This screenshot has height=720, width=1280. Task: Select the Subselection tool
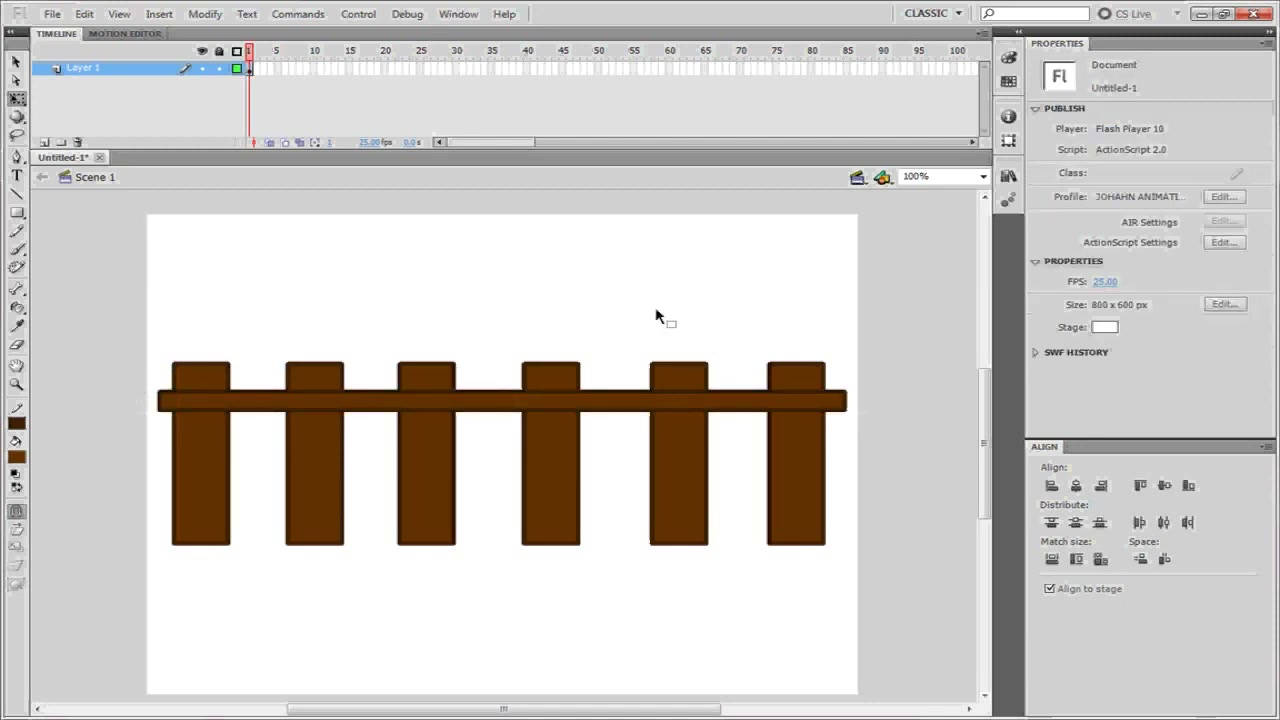click(16, 80)
